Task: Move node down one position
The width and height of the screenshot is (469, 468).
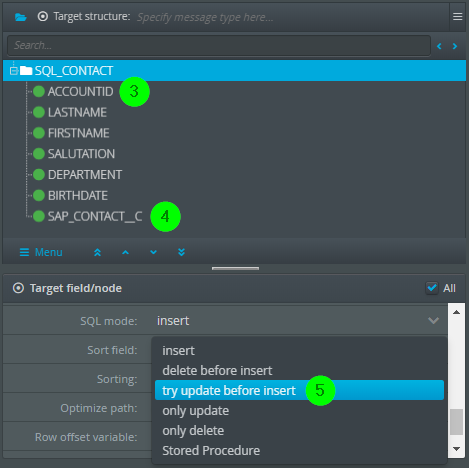Action: click(x=153, y=252)
